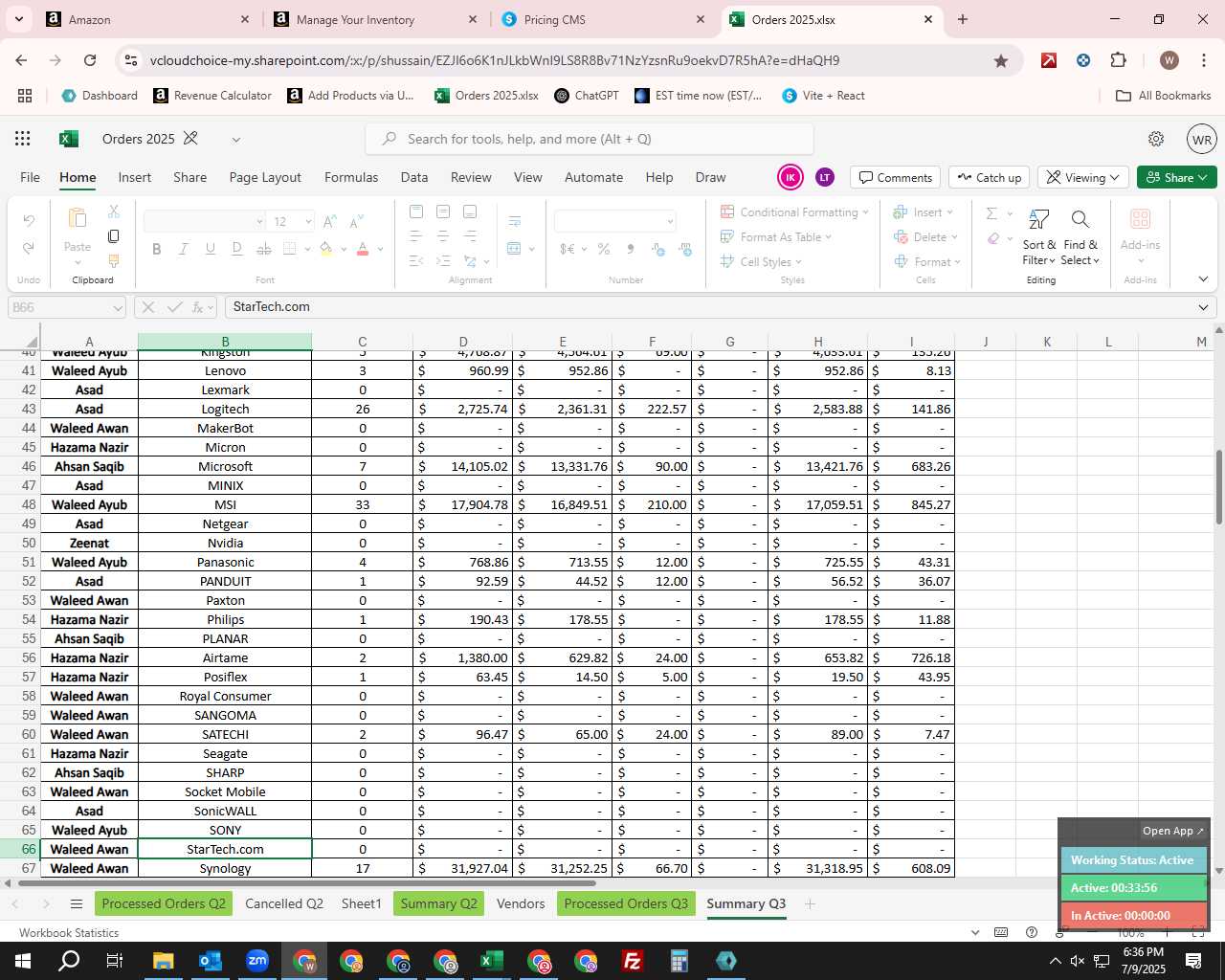Click the Middle align icon
Screen dimensions: 1225x980
[443, 212]
